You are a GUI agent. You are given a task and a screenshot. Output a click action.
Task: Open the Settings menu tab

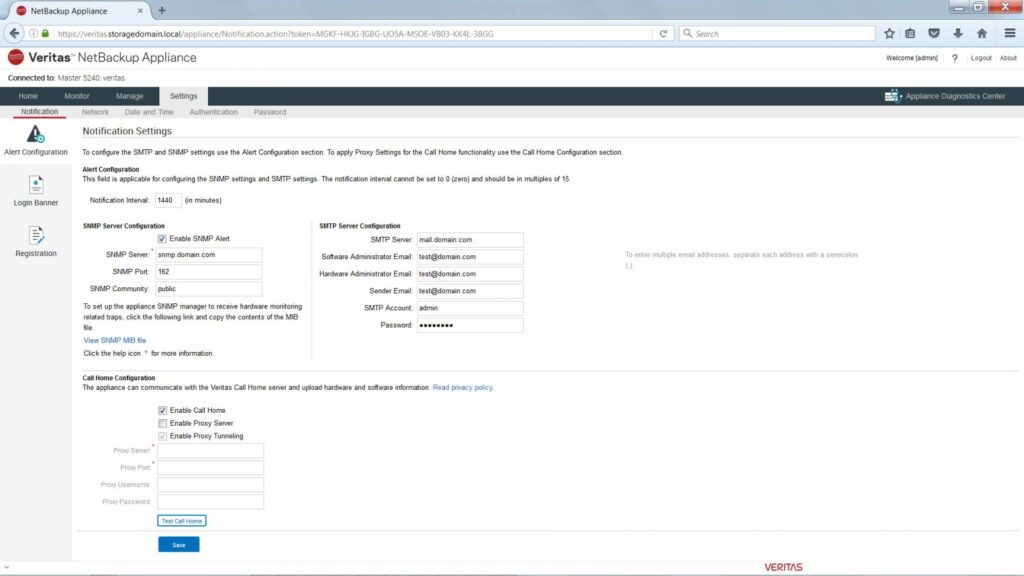point(184,96)
